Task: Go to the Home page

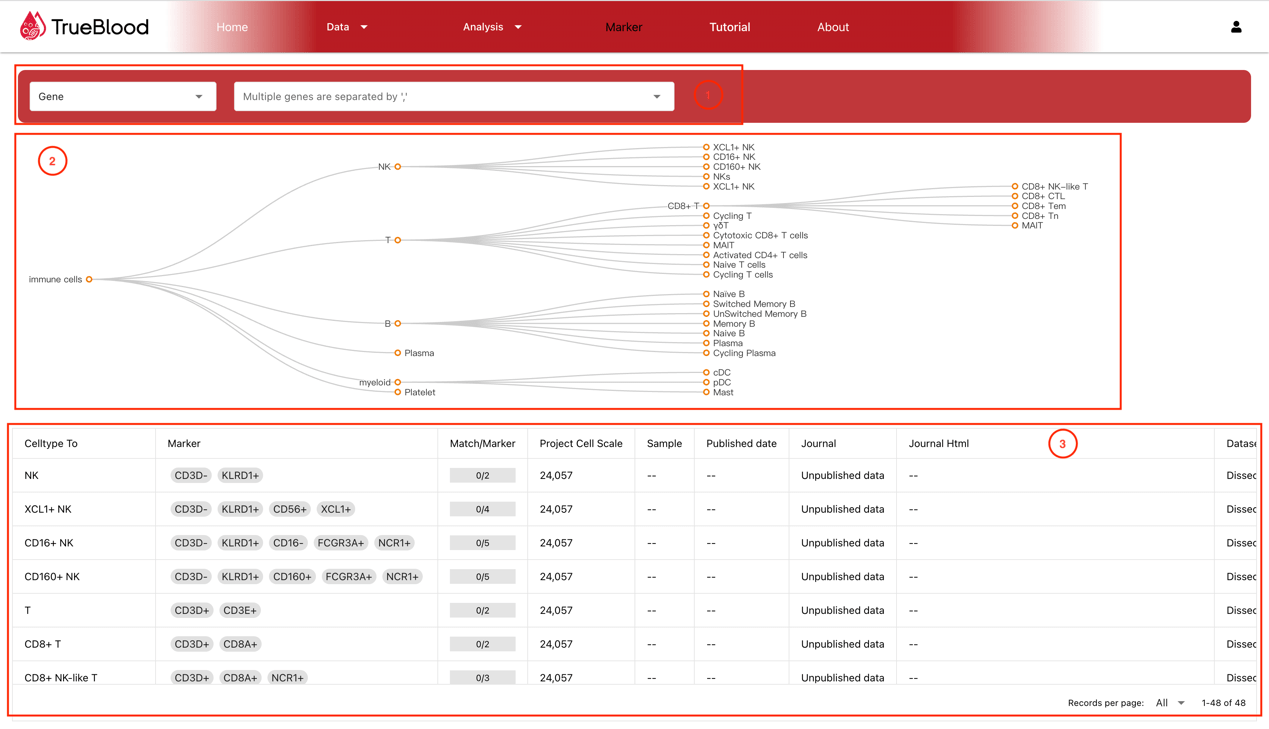Action: point(232,27)
